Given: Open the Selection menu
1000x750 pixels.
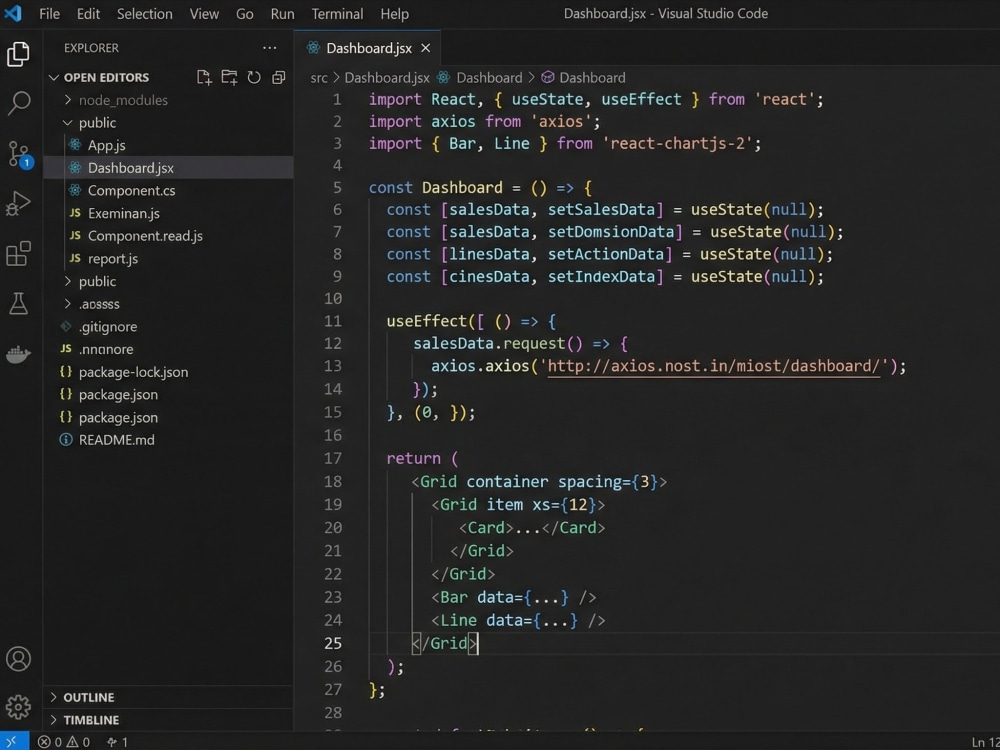Looking at the screenshot, I should click(145, 13).
